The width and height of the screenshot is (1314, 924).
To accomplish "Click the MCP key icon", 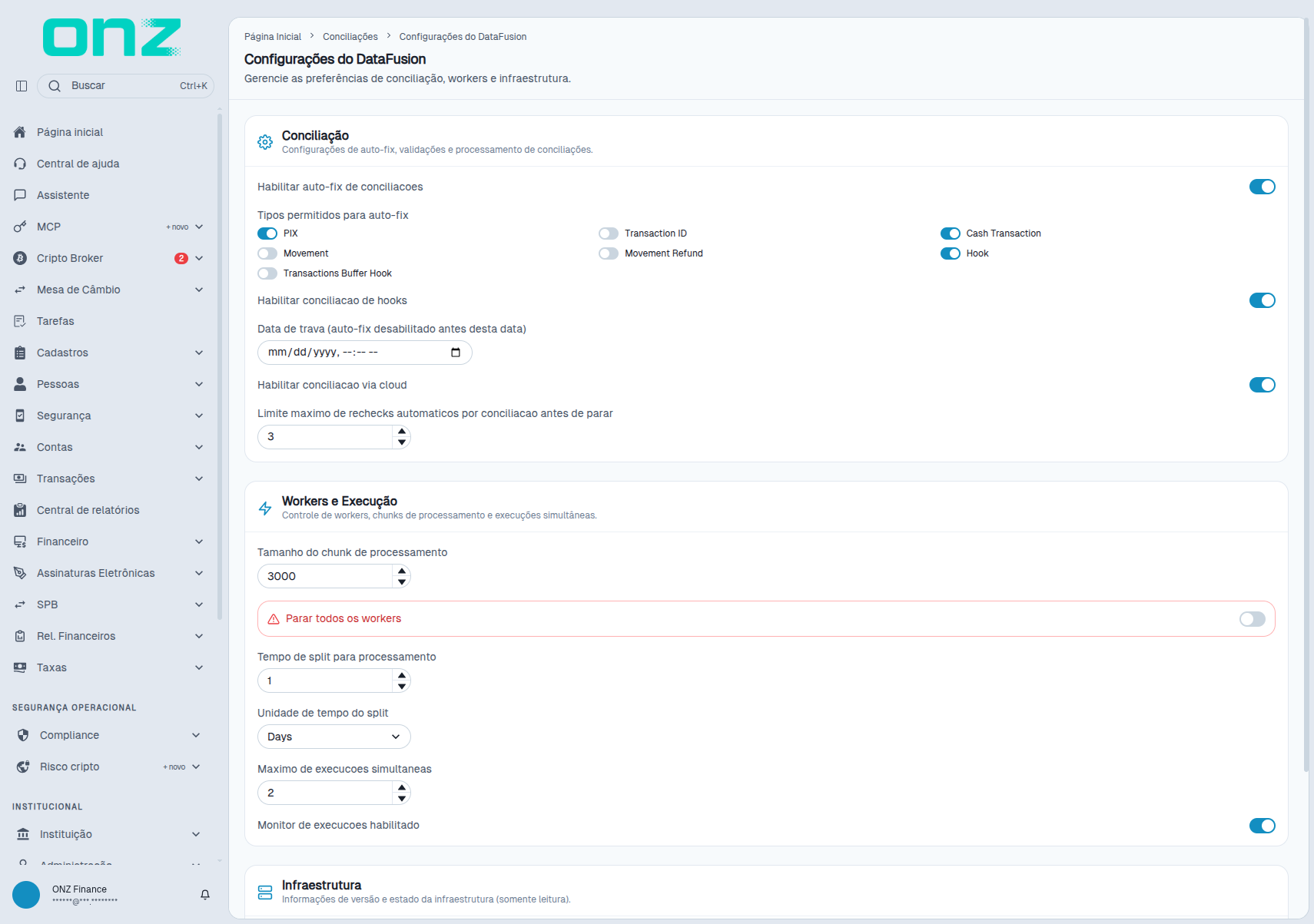I will pyautogui.click(x=20, y=227).
